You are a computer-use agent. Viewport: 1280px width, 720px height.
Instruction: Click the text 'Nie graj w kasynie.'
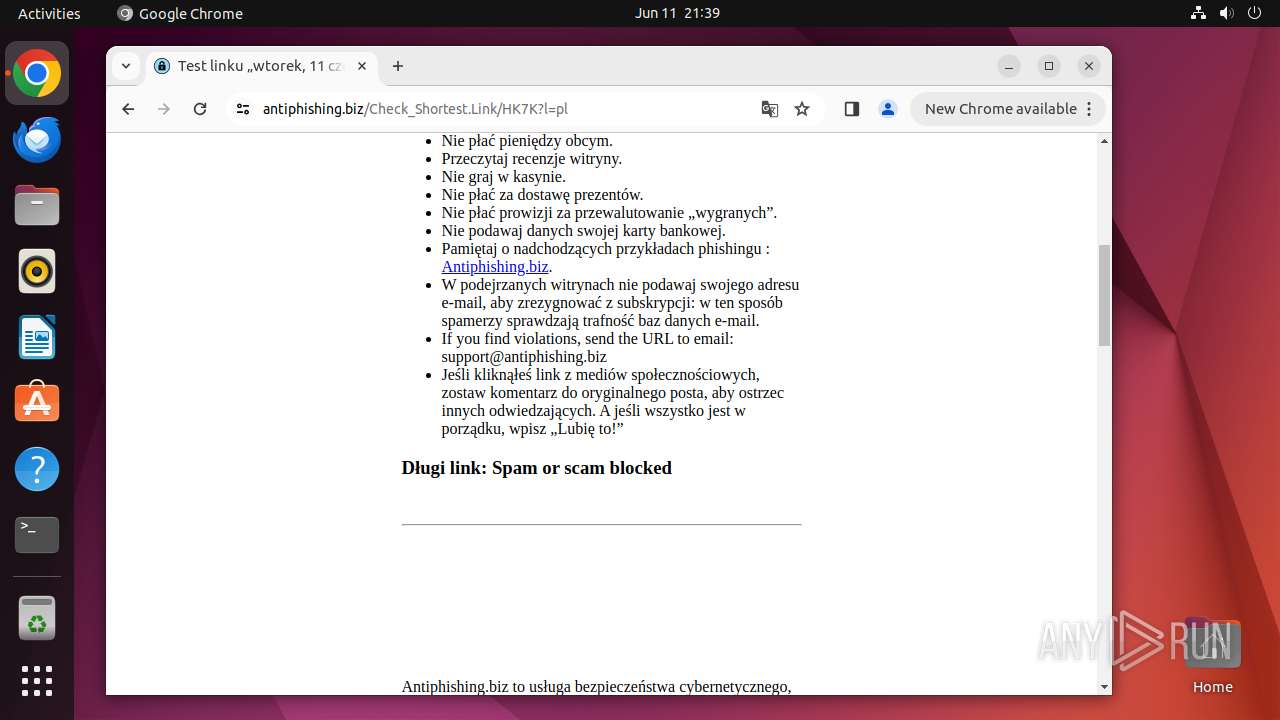point(504,177)
